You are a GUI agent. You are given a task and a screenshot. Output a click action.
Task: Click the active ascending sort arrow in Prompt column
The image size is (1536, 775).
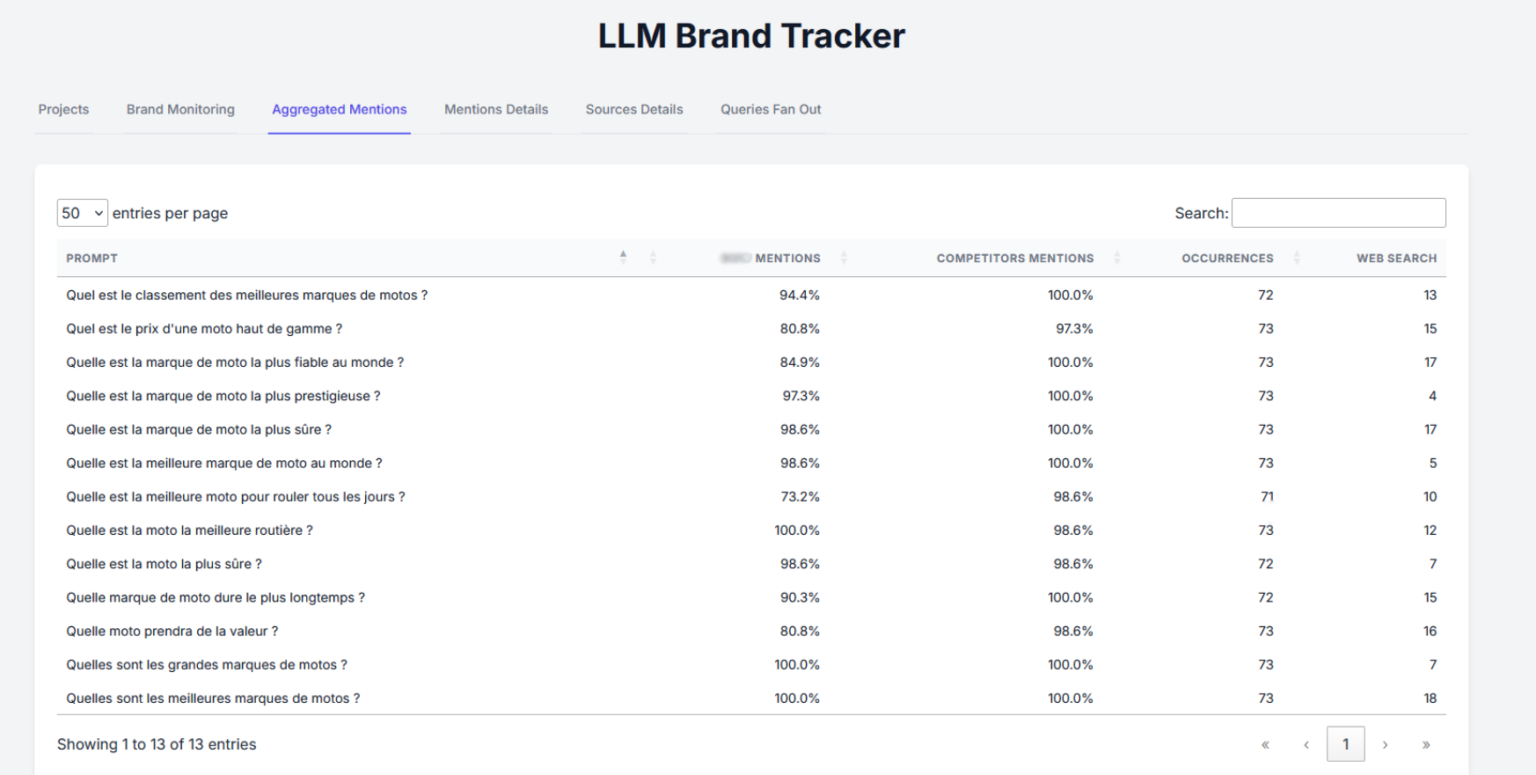[623, 255]
